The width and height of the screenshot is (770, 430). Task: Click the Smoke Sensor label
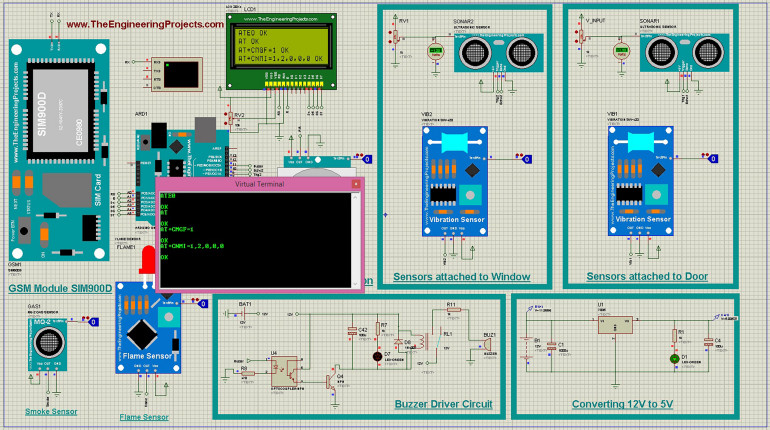point(50,411)
